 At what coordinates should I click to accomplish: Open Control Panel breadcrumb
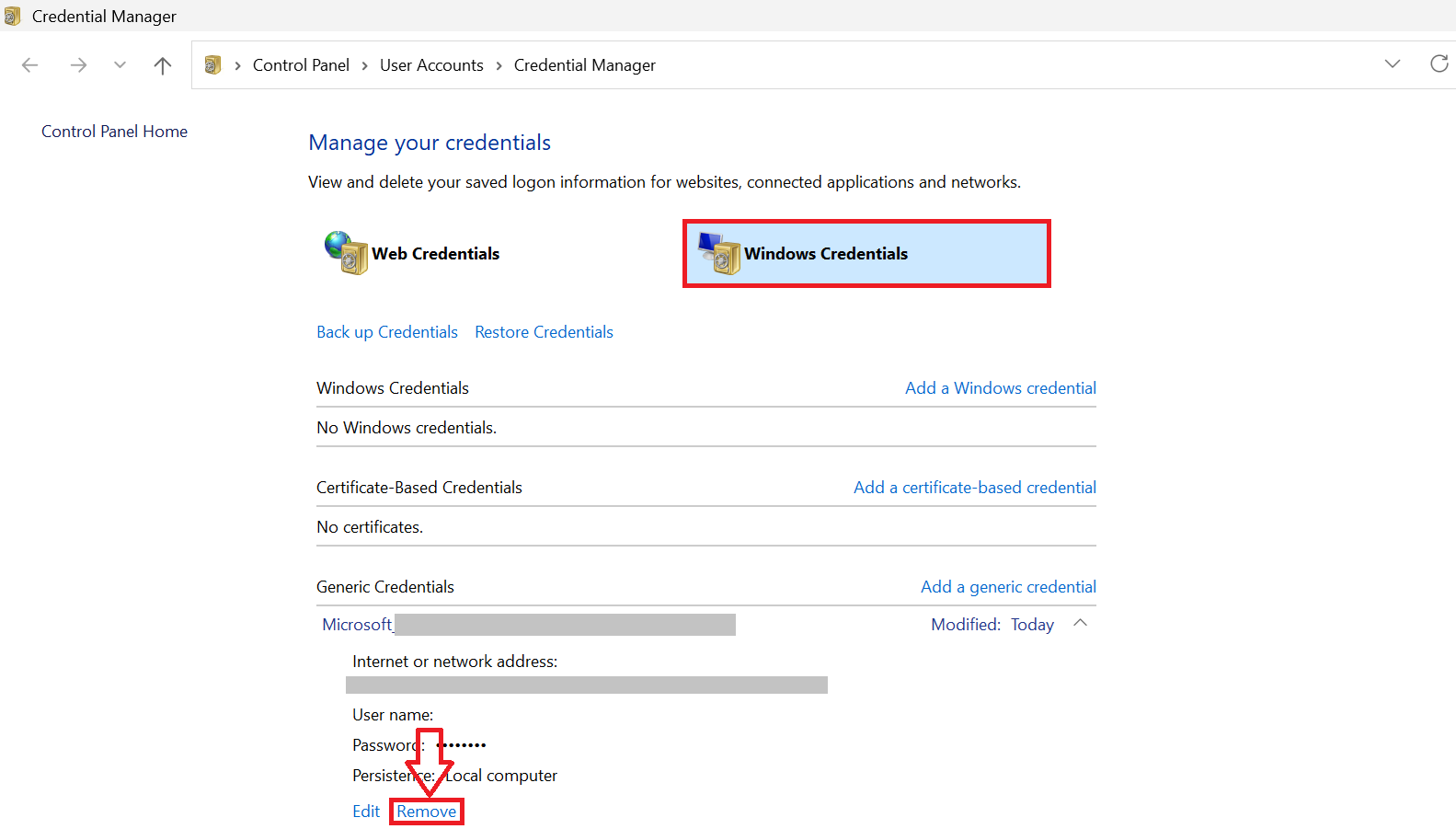coord(301,65)
